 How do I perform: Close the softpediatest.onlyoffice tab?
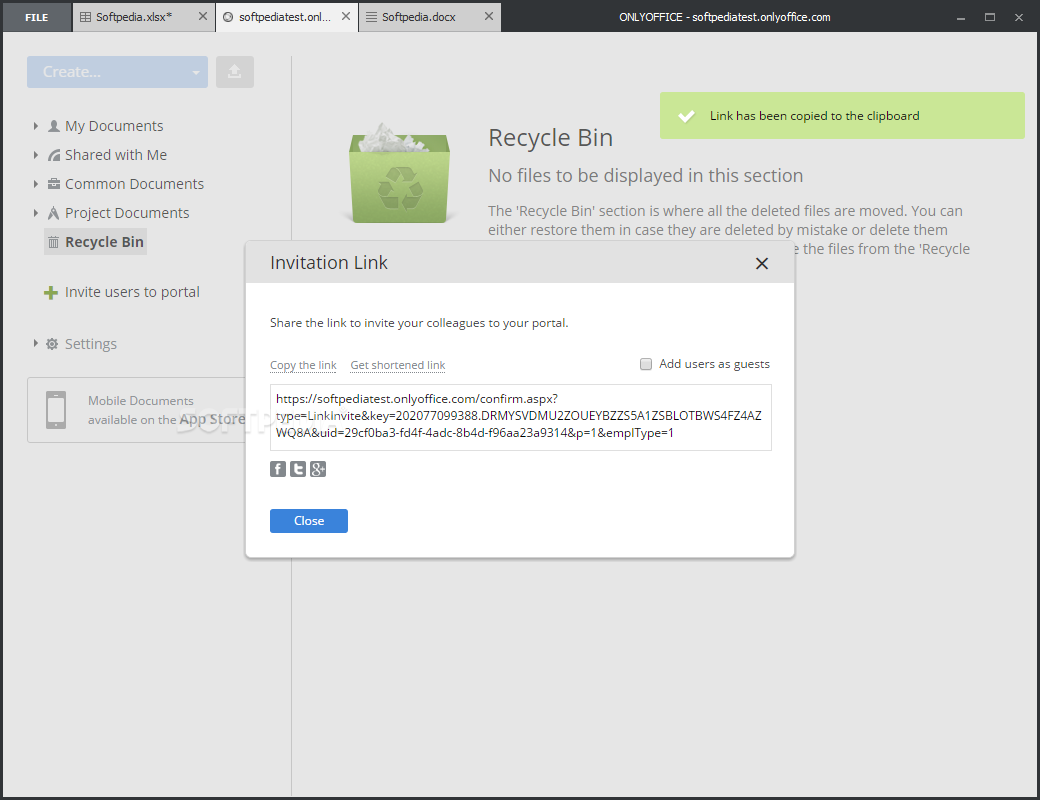click(346, 17)
